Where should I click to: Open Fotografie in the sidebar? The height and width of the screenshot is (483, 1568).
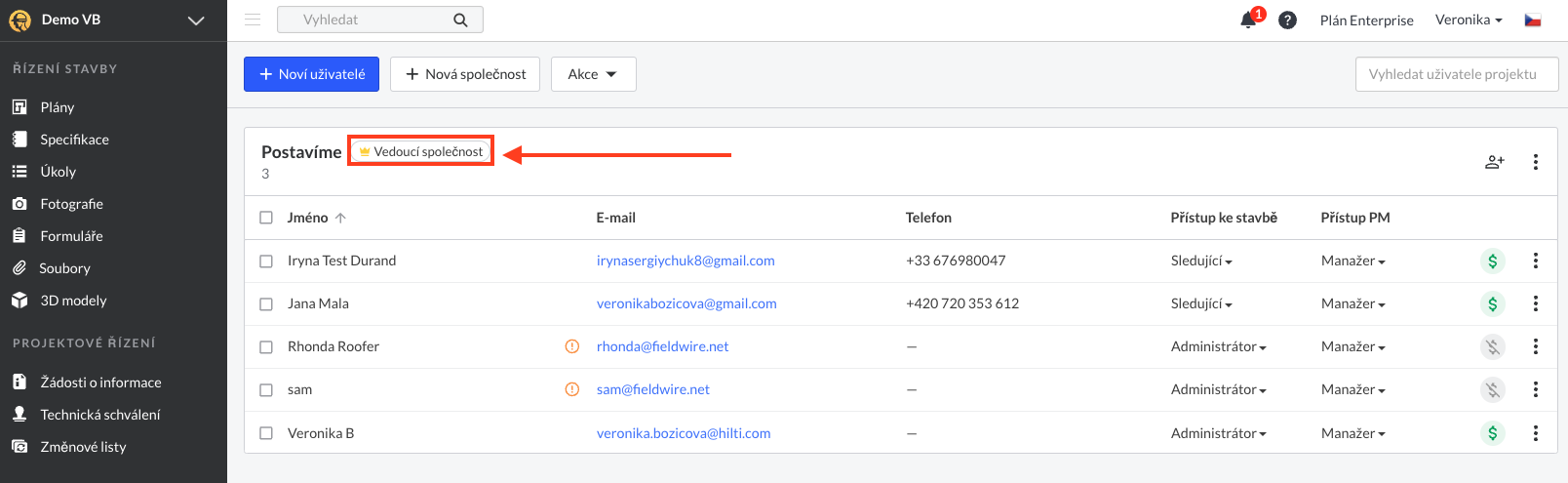click(x=71, y=204)
